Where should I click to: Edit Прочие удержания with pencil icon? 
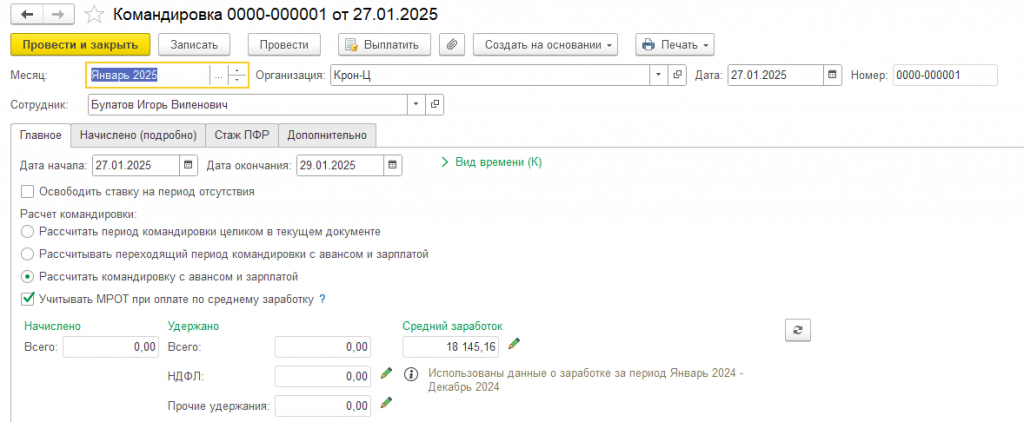(387, 402)
